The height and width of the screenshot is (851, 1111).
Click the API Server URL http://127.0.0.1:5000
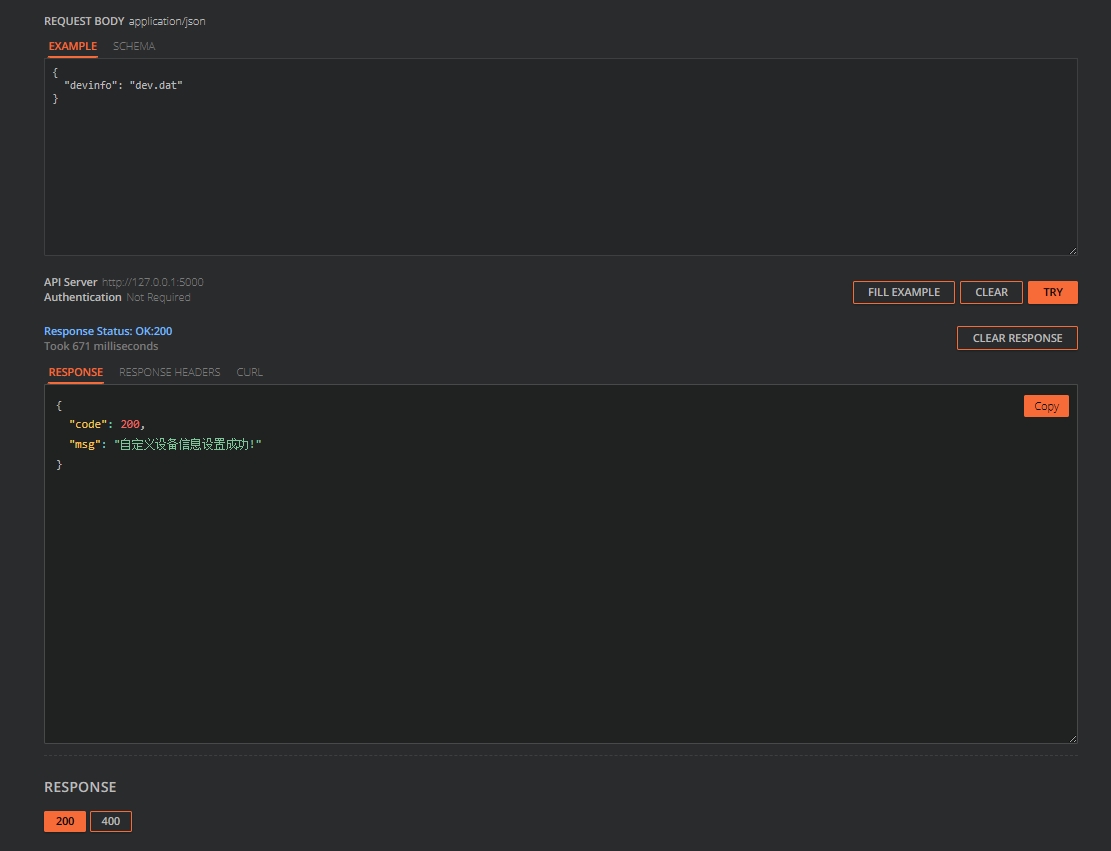[x=152, y=282]
